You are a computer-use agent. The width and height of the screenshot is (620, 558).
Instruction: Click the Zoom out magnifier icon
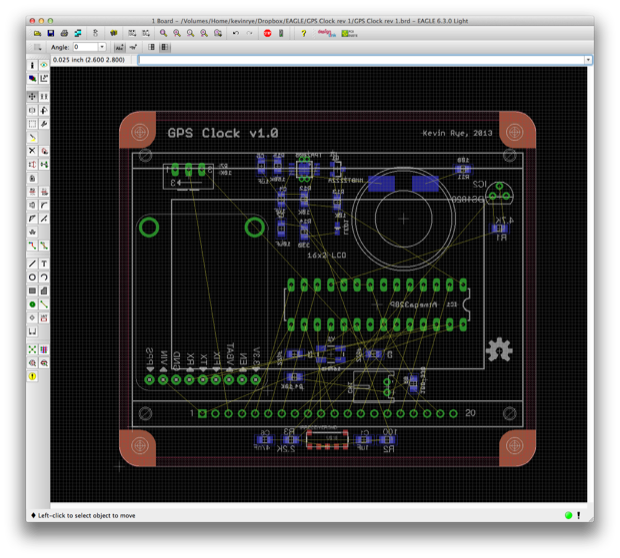click(x=191, y=34)
